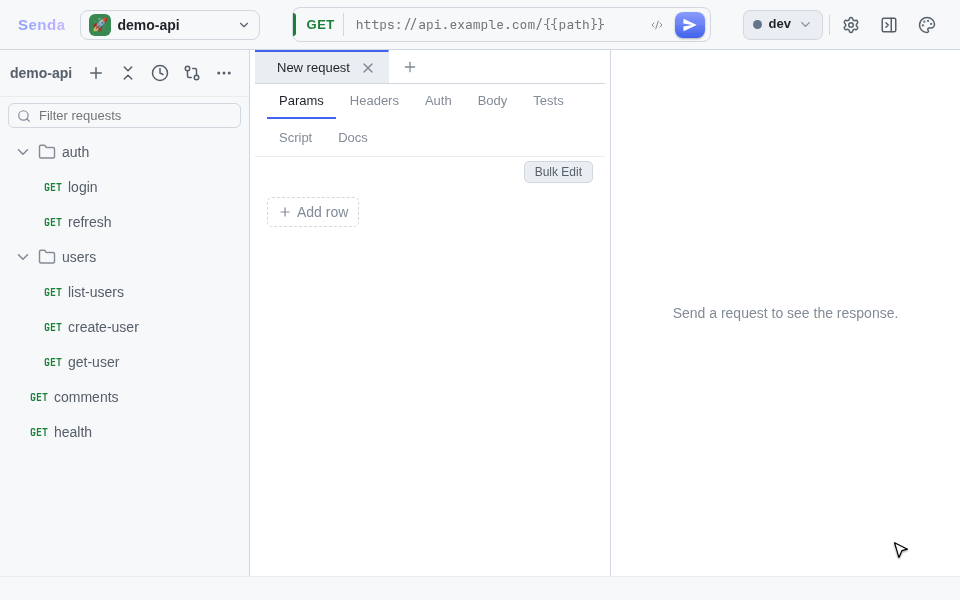Add a new request tab with plus
The image size is (960, 600).
(410, 67)
